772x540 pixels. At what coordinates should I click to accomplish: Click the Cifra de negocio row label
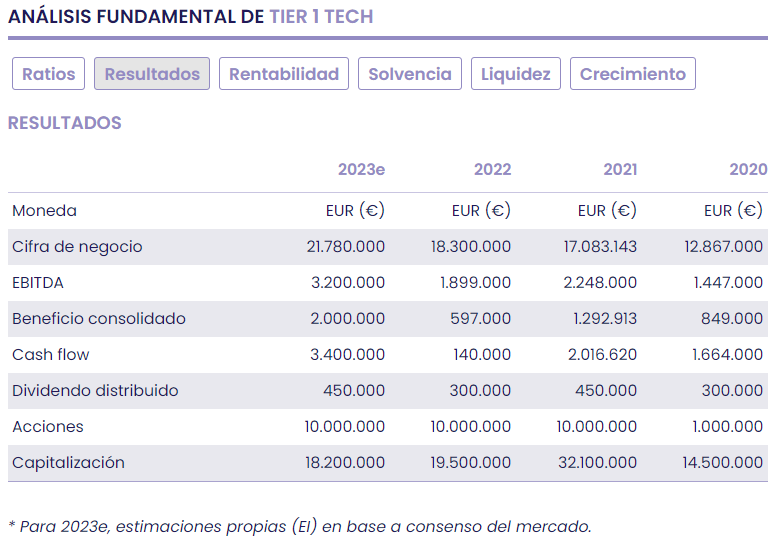point(77,247)
